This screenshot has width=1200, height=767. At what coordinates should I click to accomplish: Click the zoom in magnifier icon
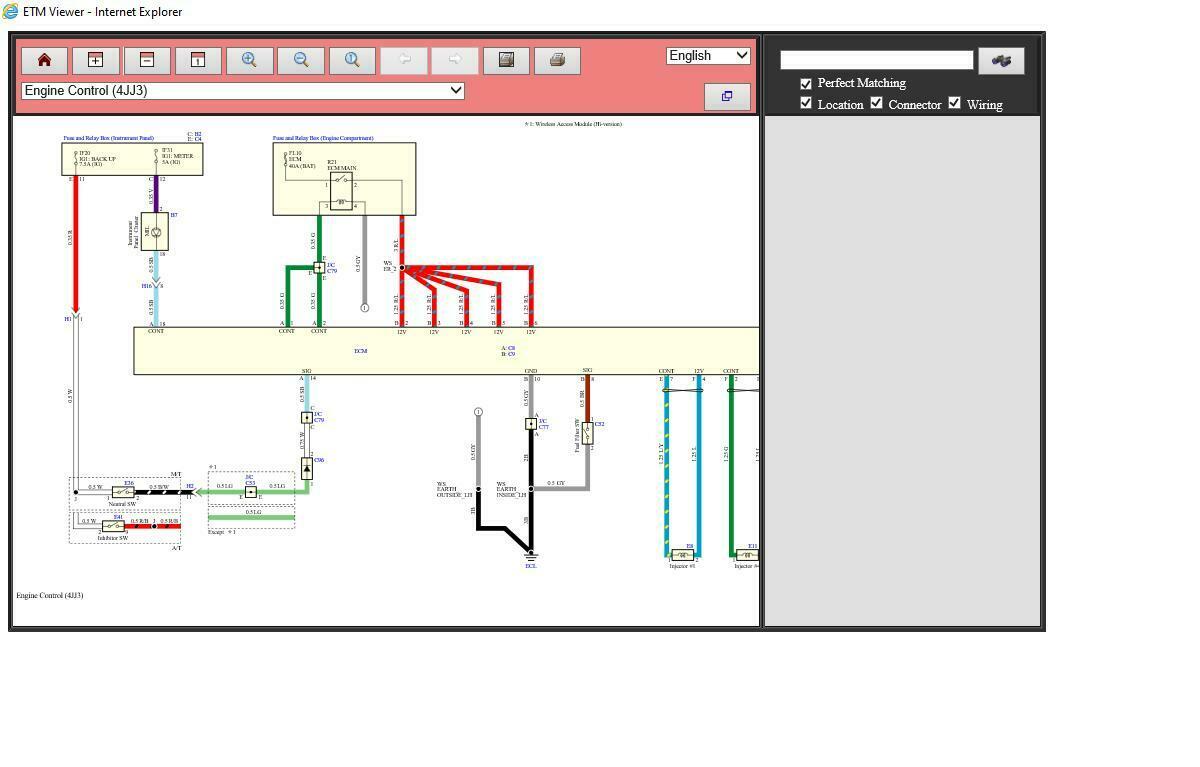coord(249,60)
